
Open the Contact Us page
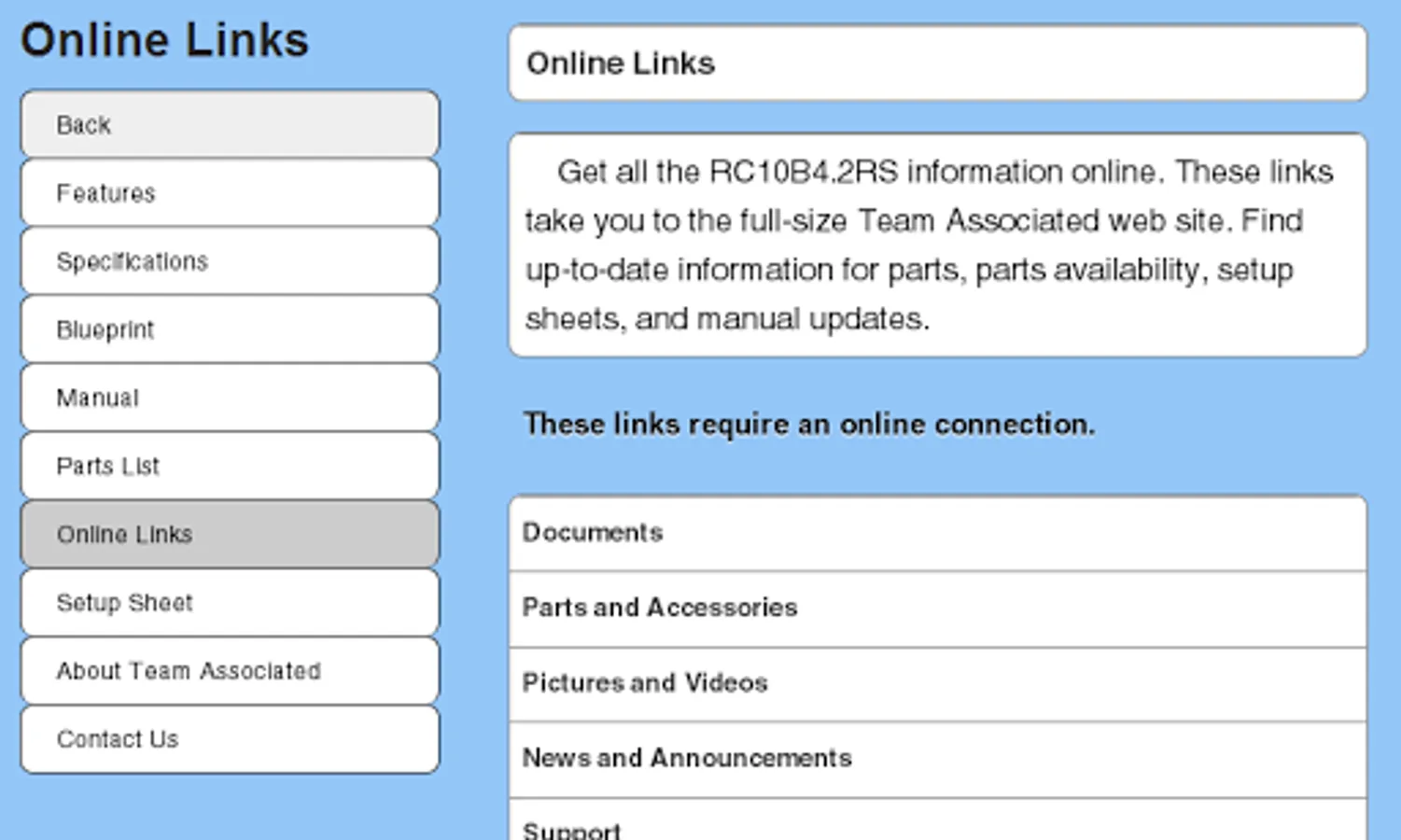pyautogui.click(x=230, y=738)
